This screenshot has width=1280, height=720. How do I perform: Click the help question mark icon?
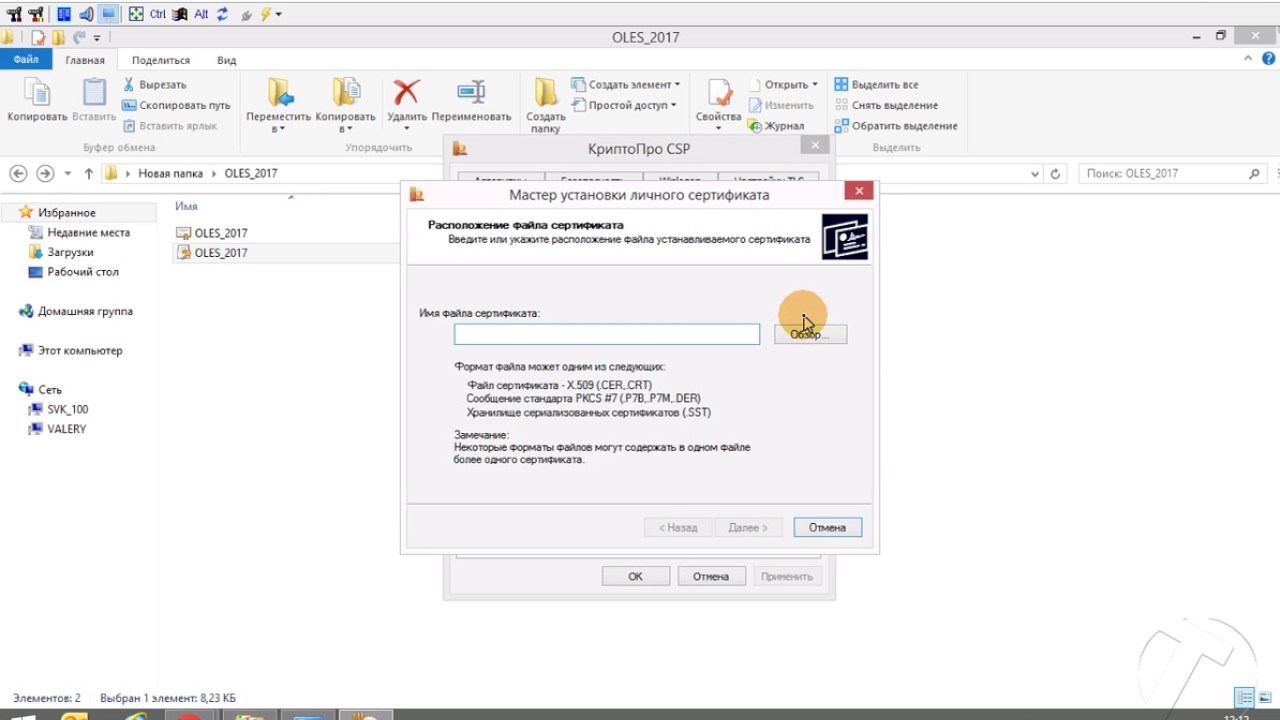[1267, 60]
